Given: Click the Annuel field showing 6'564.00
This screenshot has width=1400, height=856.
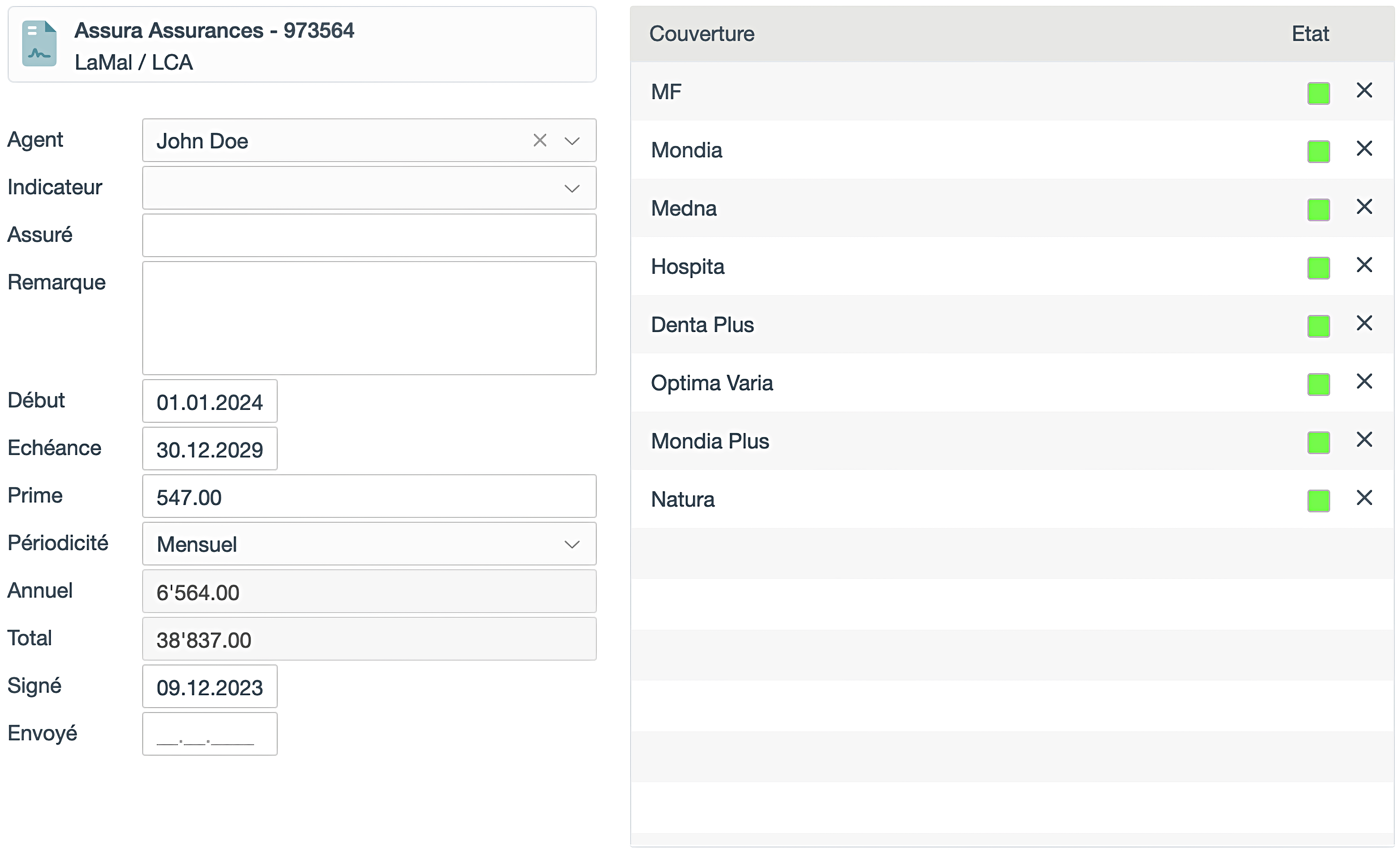Looking at the screenshot, I should click(369, 591).
